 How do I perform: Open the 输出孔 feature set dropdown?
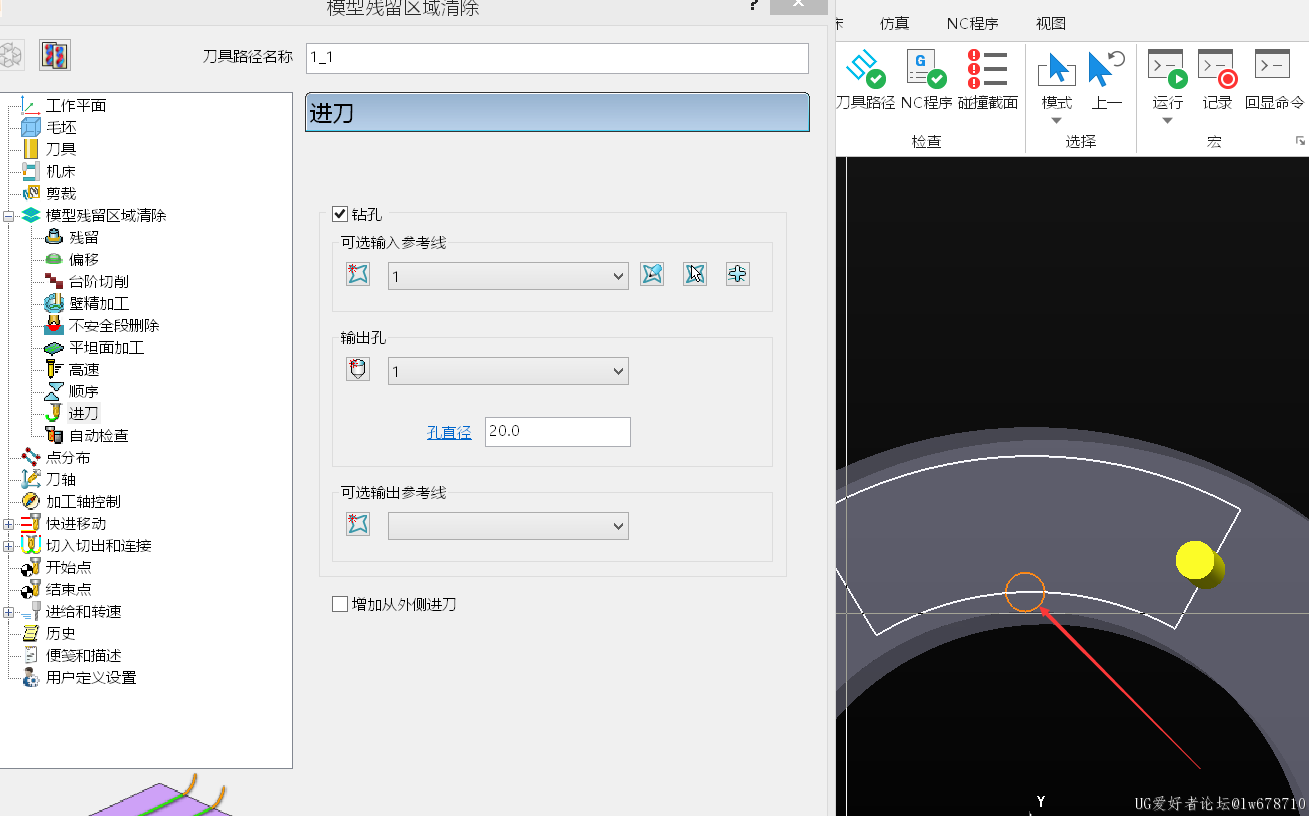[508, 371]
